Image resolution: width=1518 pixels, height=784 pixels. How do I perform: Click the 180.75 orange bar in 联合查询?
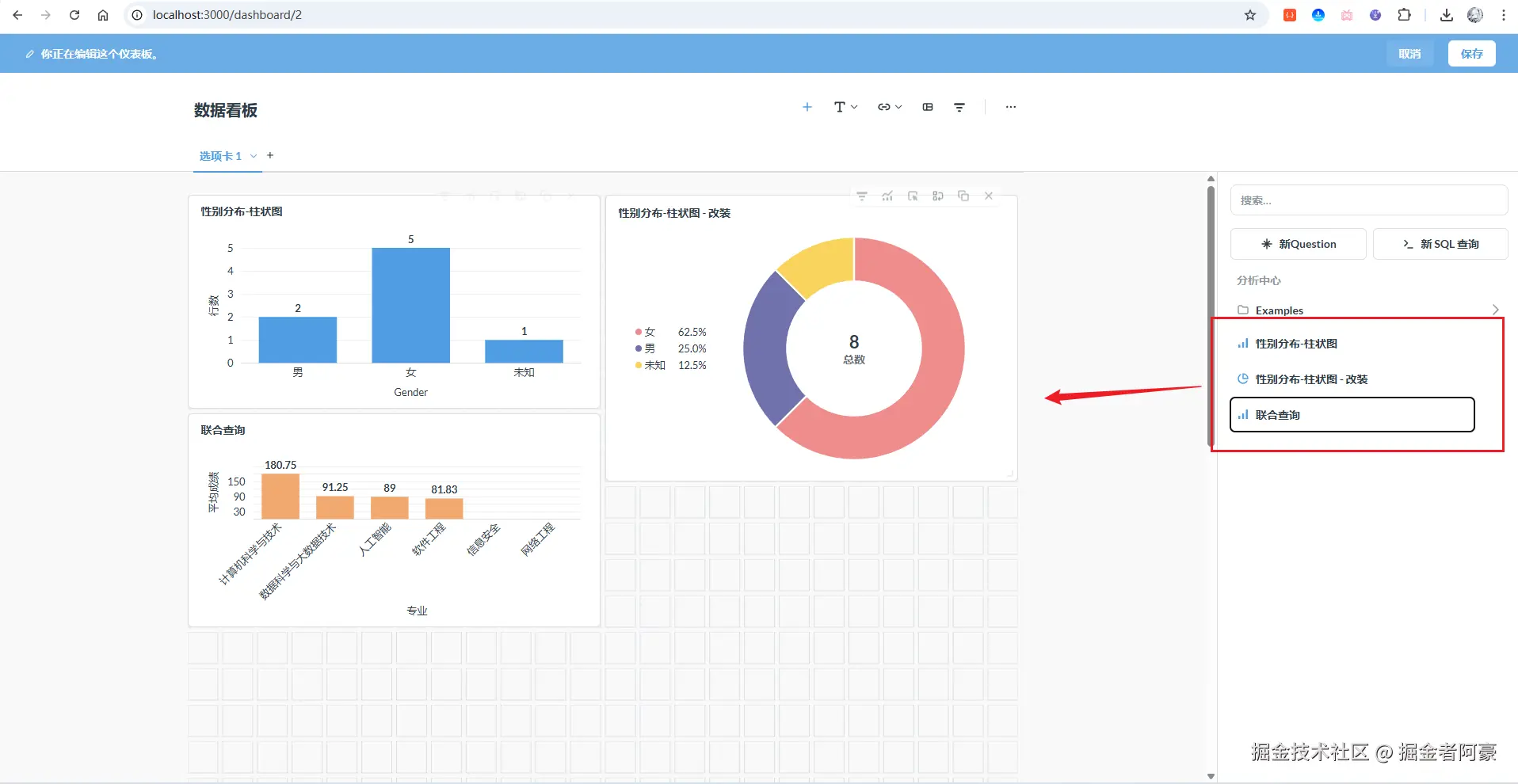click(x=280, y=497)
